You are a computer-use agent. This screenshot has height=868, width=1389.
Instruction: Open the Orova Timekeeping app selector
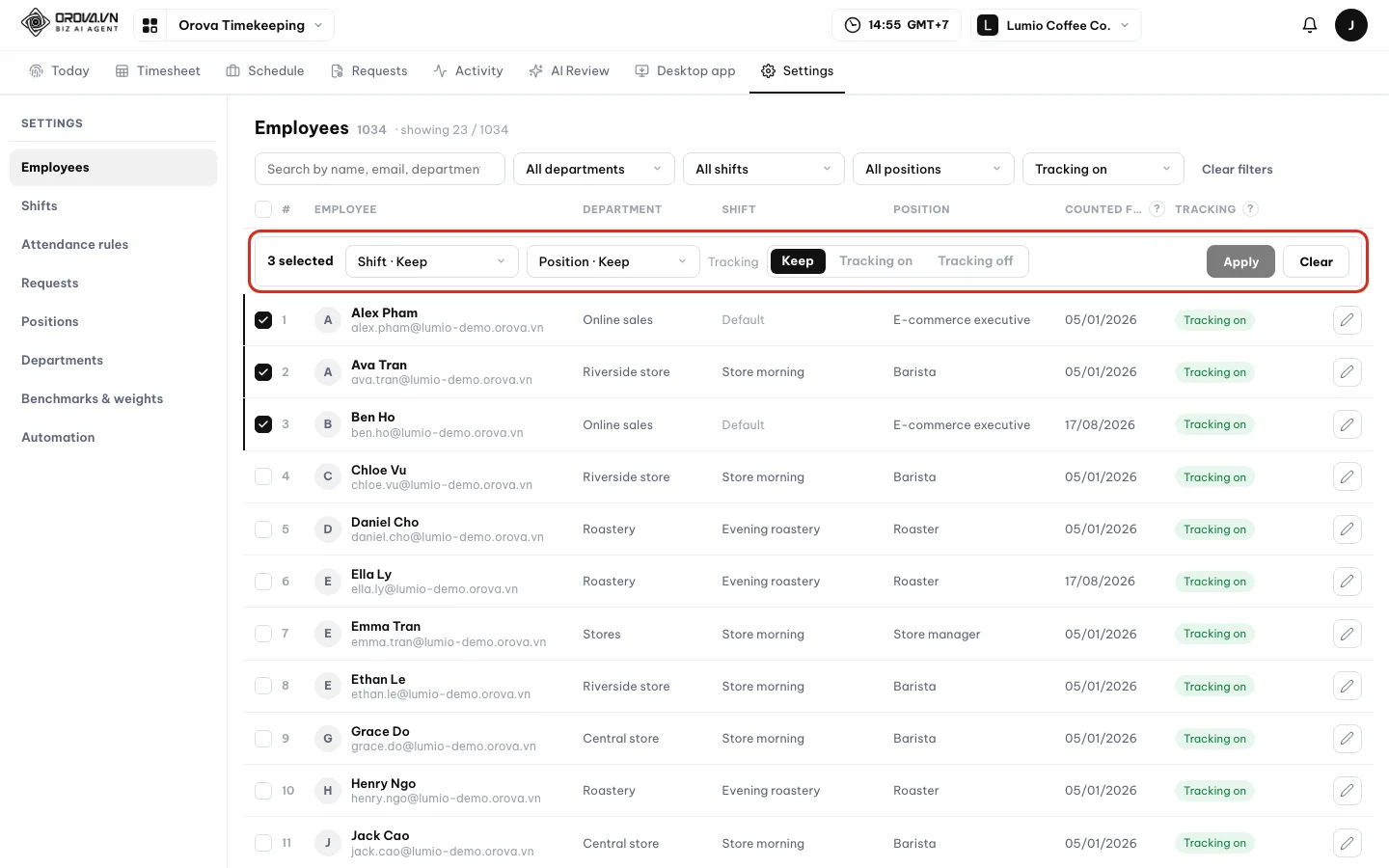pos(251,25)
